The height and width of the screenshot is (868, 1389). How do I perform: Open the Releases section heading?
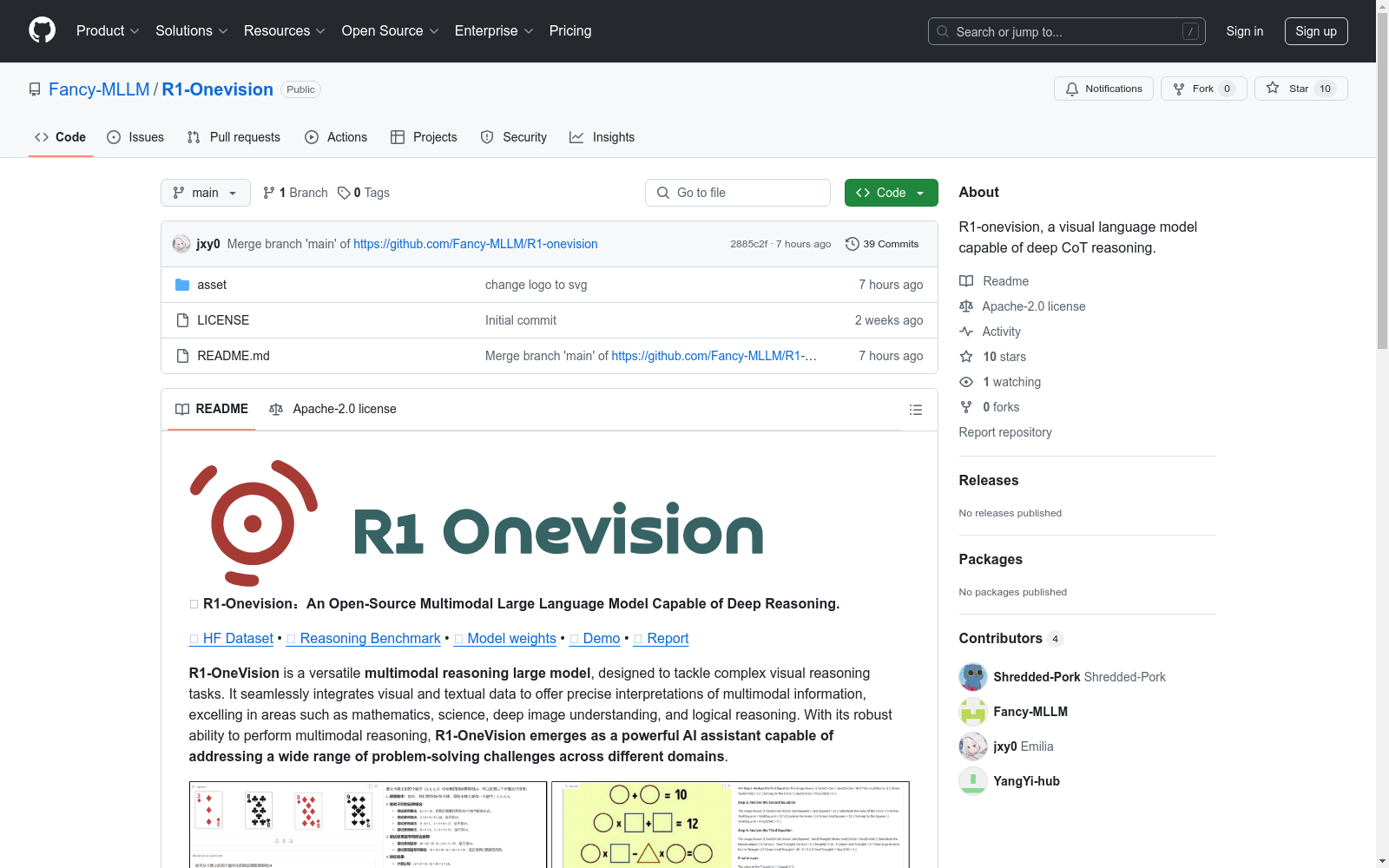[989, 480]
